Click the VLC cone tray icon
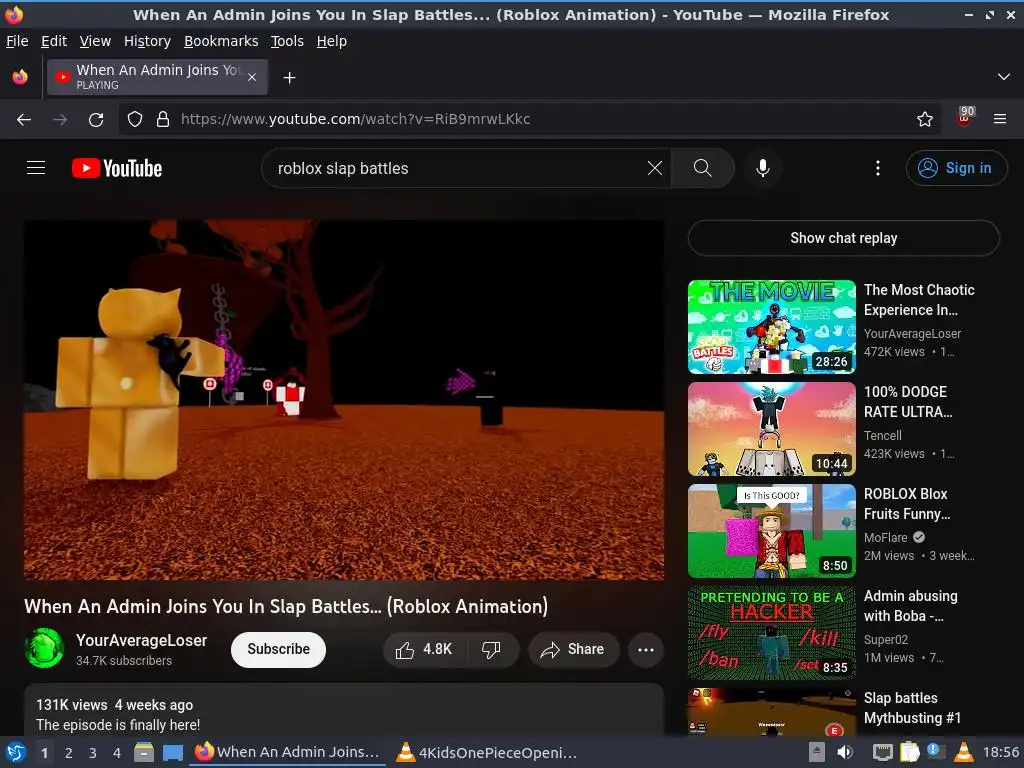The height and width of the screenshot is (768, 1024). pos(964,752)
